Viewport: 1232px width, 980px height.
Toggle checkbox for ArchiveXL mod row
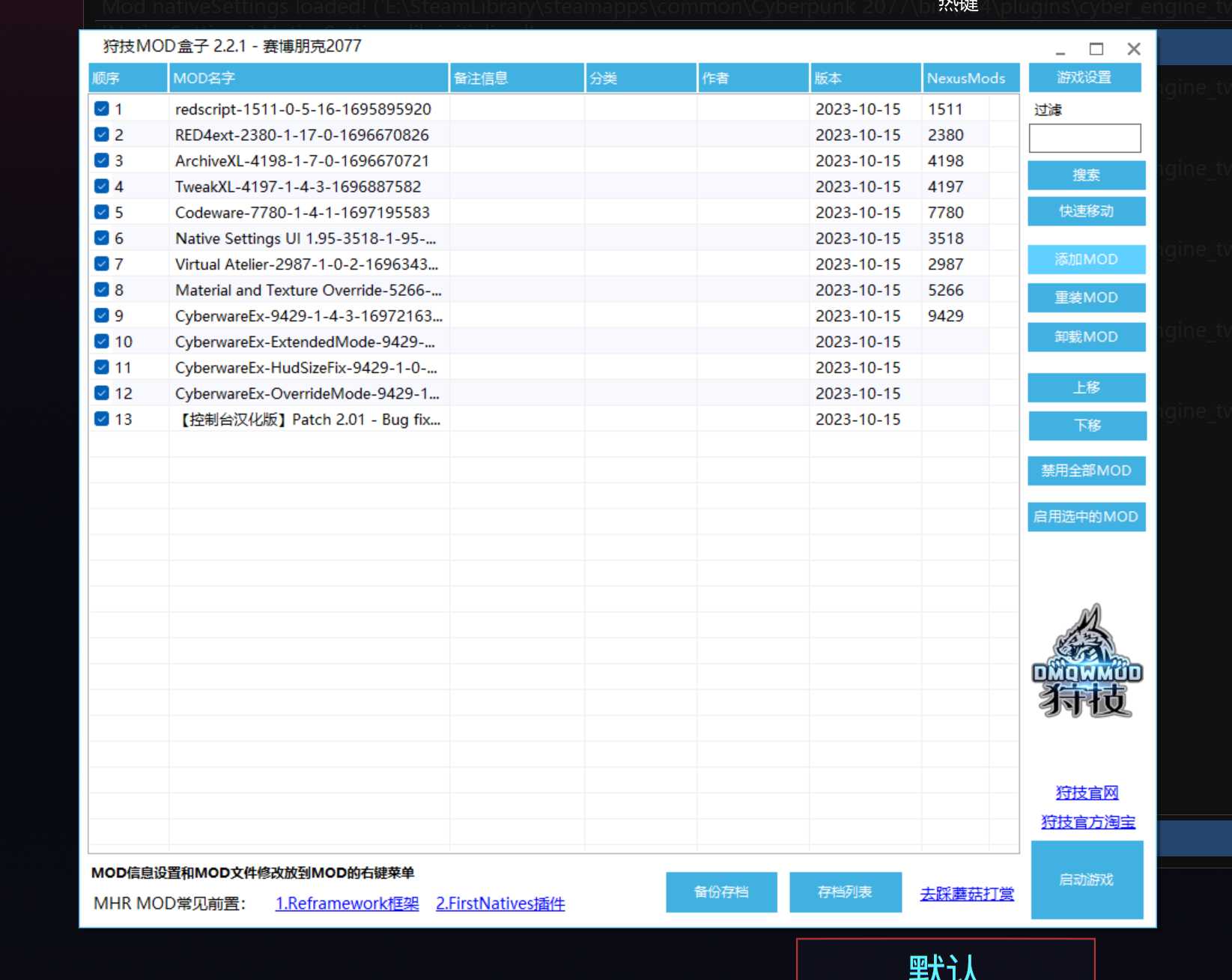click(102, 161)
